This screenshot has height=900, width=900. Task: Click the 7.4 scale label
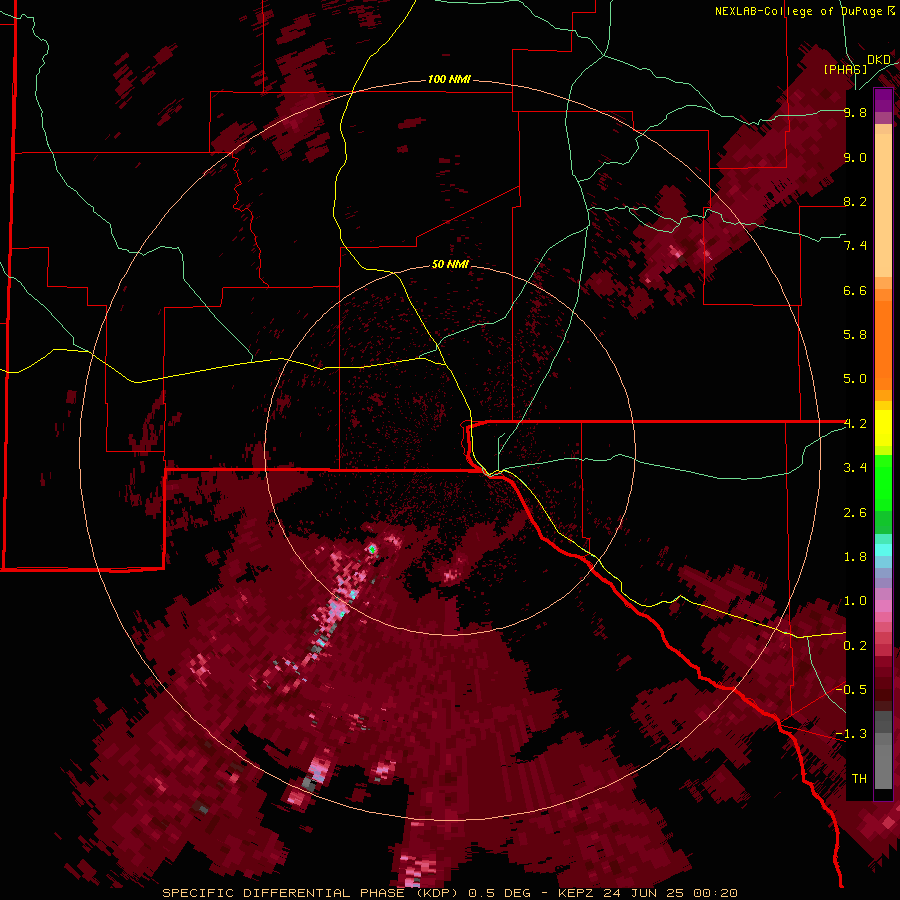[855, 246]
